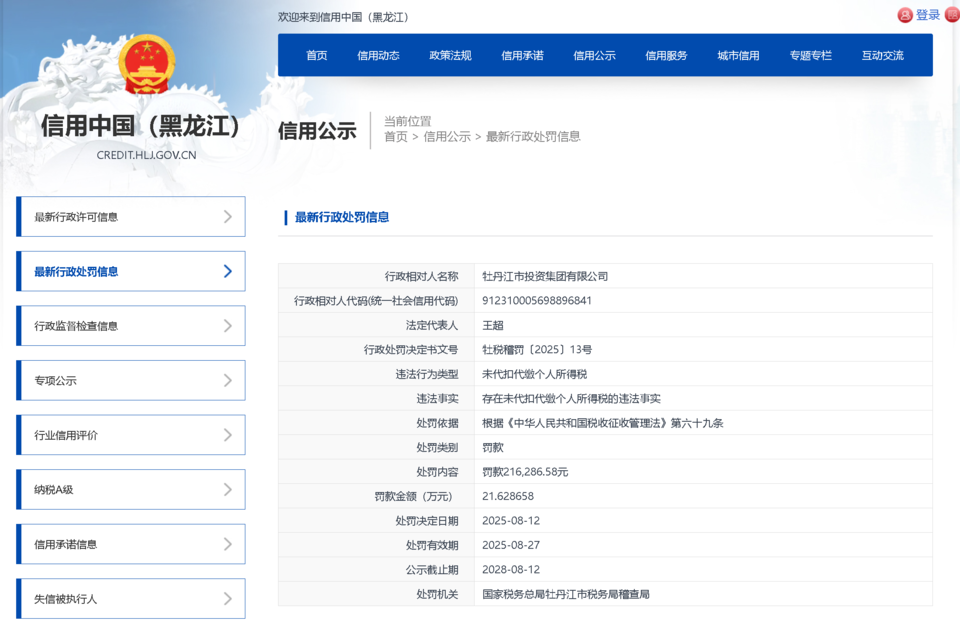Open the 互动交流 navigation item
Screen dimensions: 960x620
pos(882,56)
